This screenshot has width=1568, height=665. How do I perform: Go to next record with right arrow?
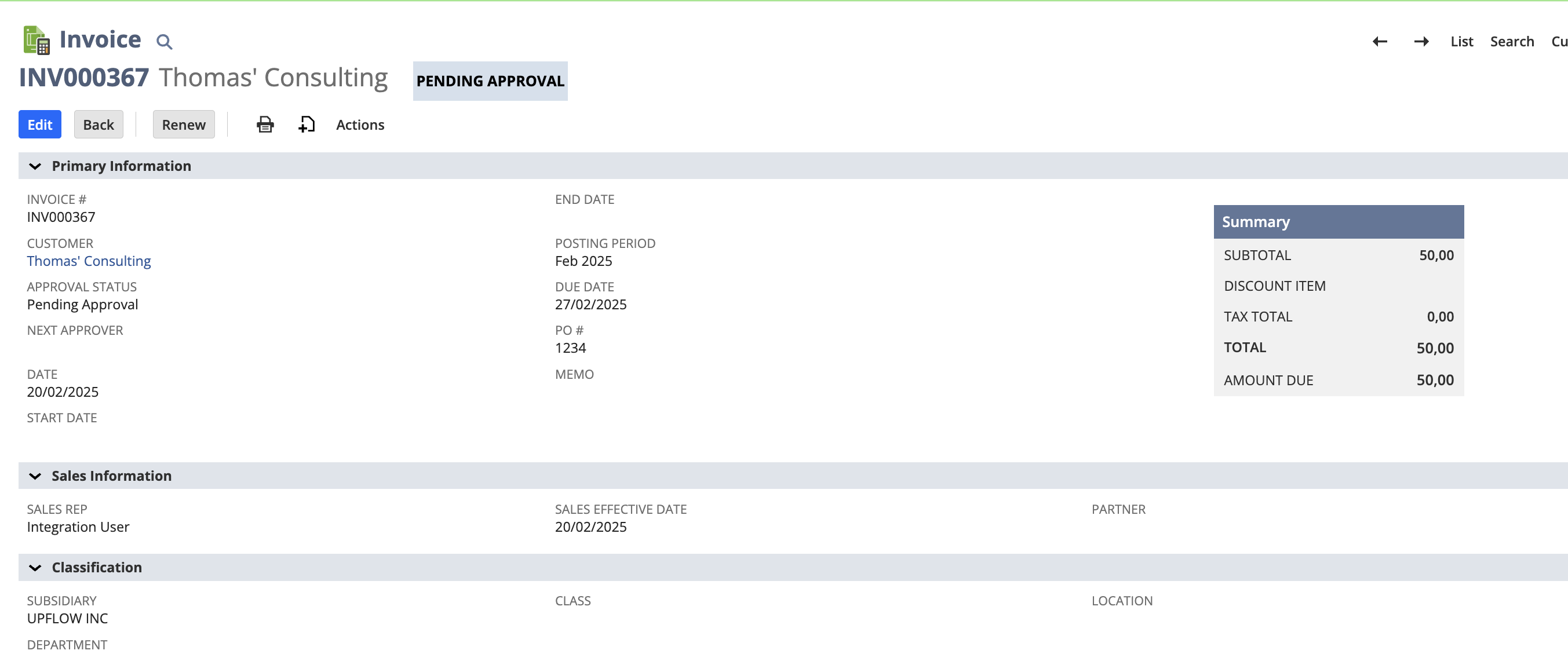click(x=1421, y=41)
